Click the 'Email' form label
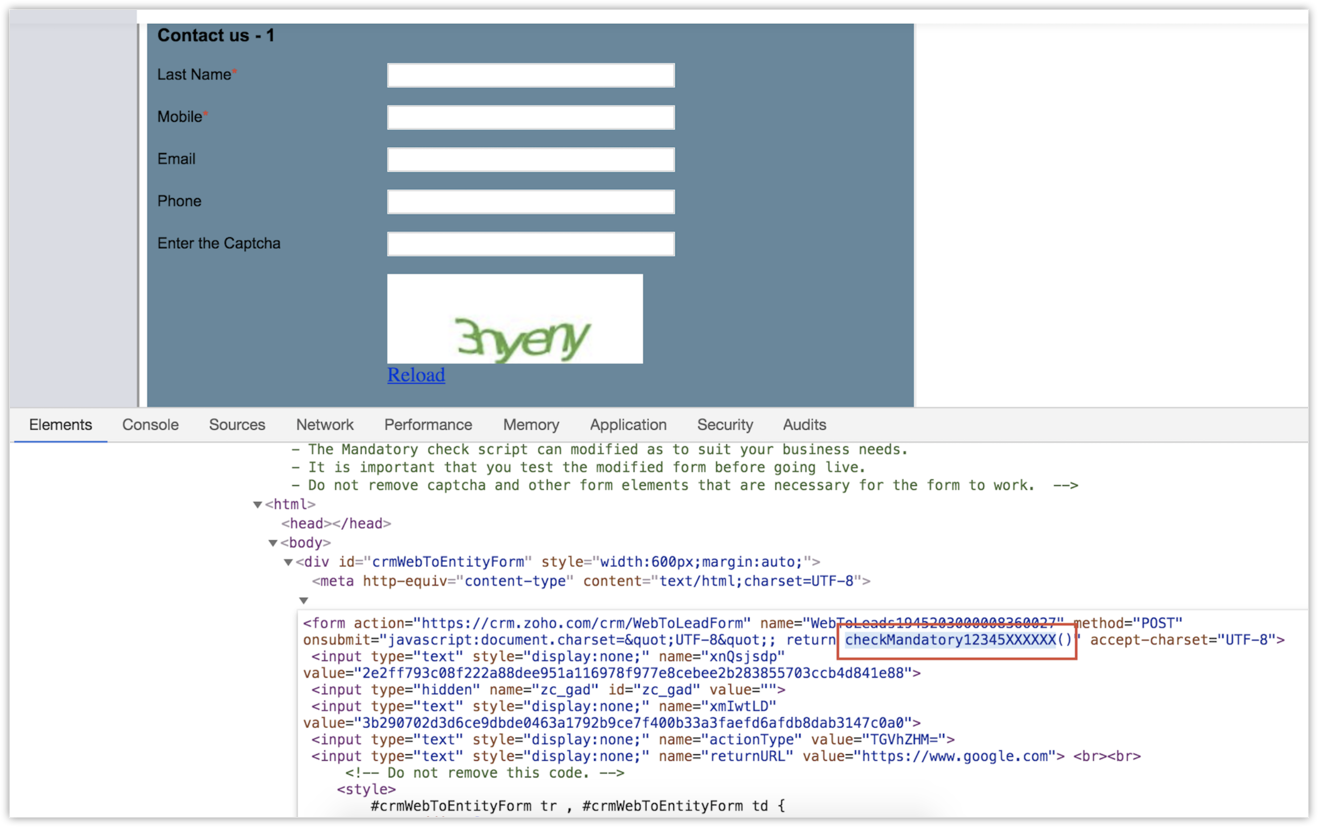Image resolution: width=1318 pixels, height=827 pixels. 176,159
